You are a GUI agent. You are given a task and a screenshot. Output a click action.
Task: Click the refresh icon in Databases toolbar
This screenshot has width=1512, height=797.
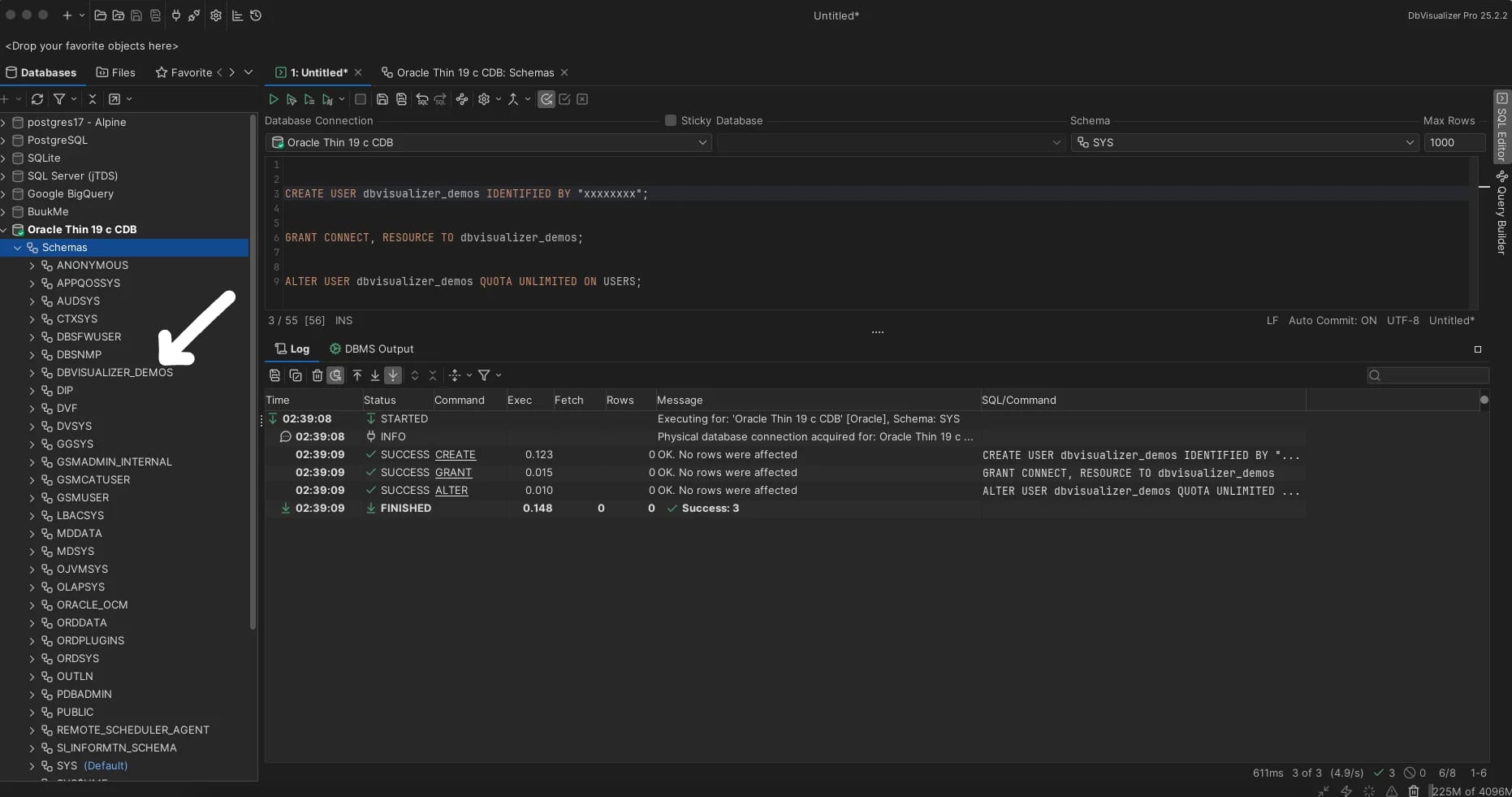(x=37, y=99)
